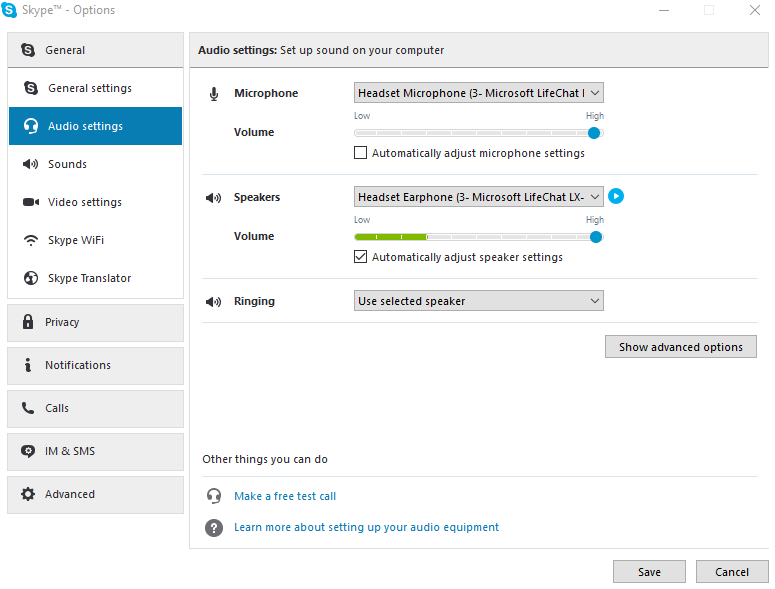Open the Ringing device dropdown
The image size is (775, 589).
pos(478,300)
